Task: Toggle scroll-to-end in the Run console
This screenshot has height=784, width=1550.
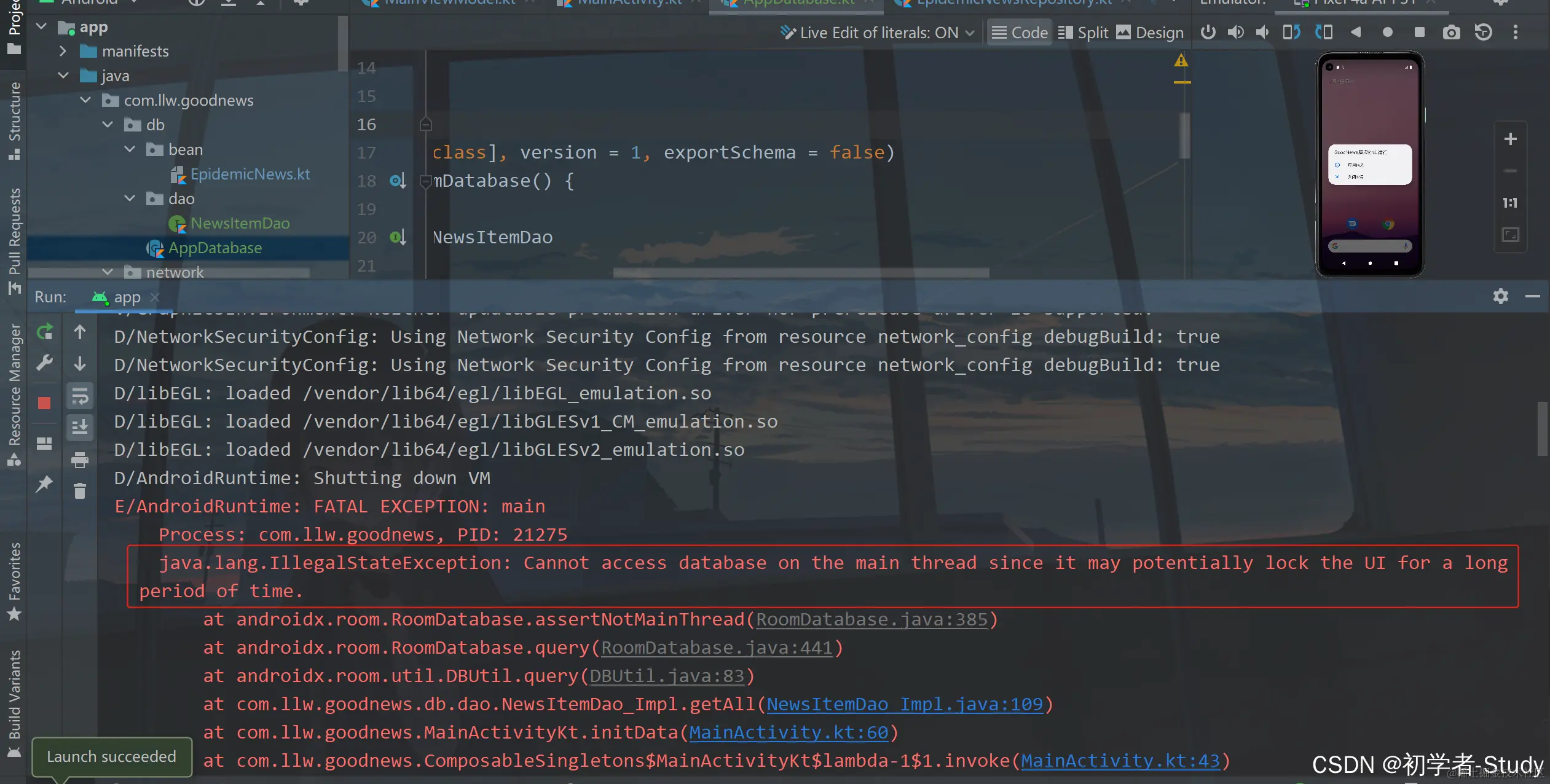Action: tap(80, 426)
